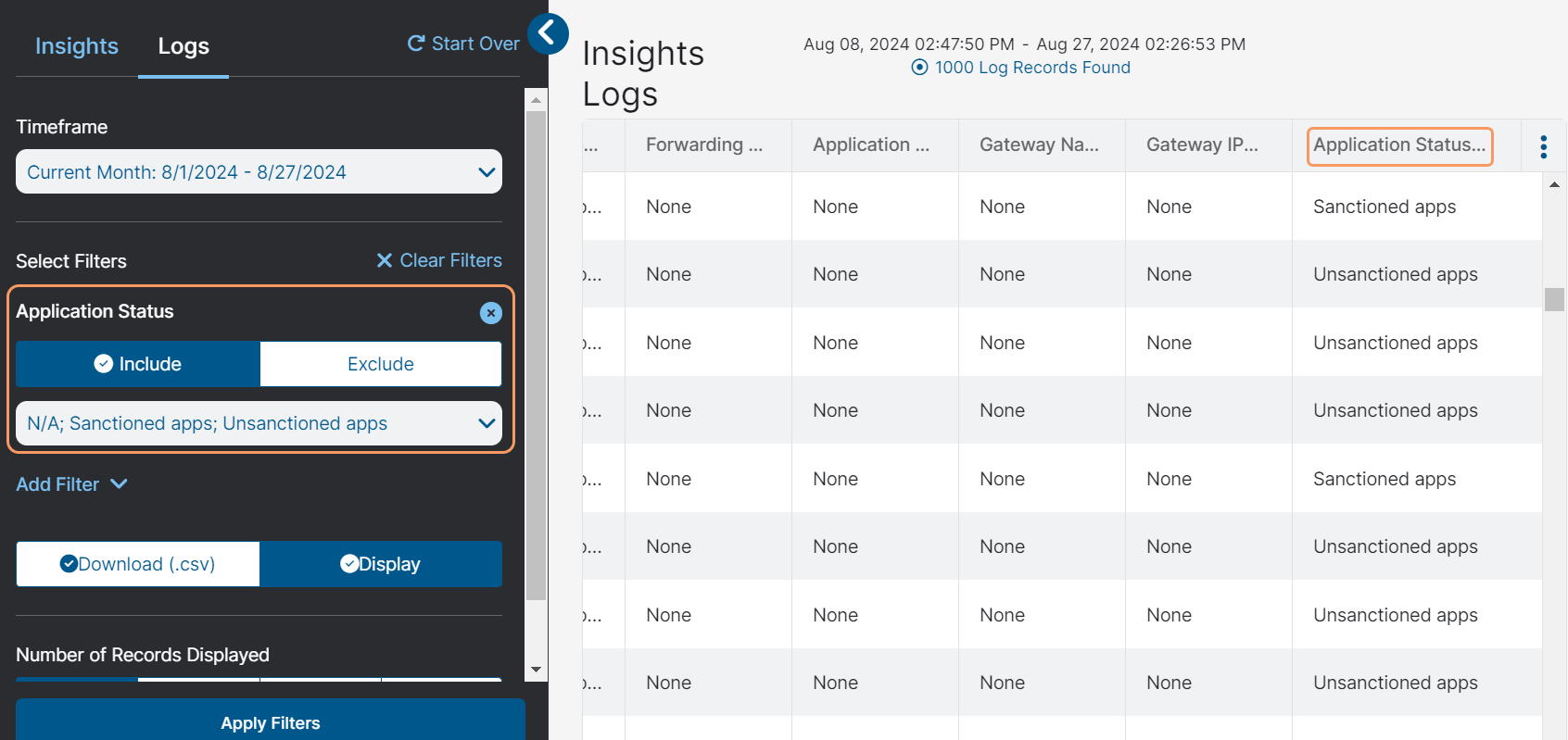Screen dimensions: 1568x740
Task: Click the Start Over refresh icon
Action: pos(416,44)
